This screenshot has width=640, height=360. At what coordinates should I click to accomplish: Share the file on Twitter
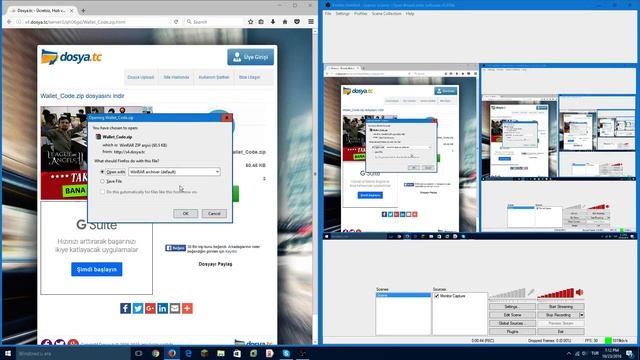(x=138, y=308)
